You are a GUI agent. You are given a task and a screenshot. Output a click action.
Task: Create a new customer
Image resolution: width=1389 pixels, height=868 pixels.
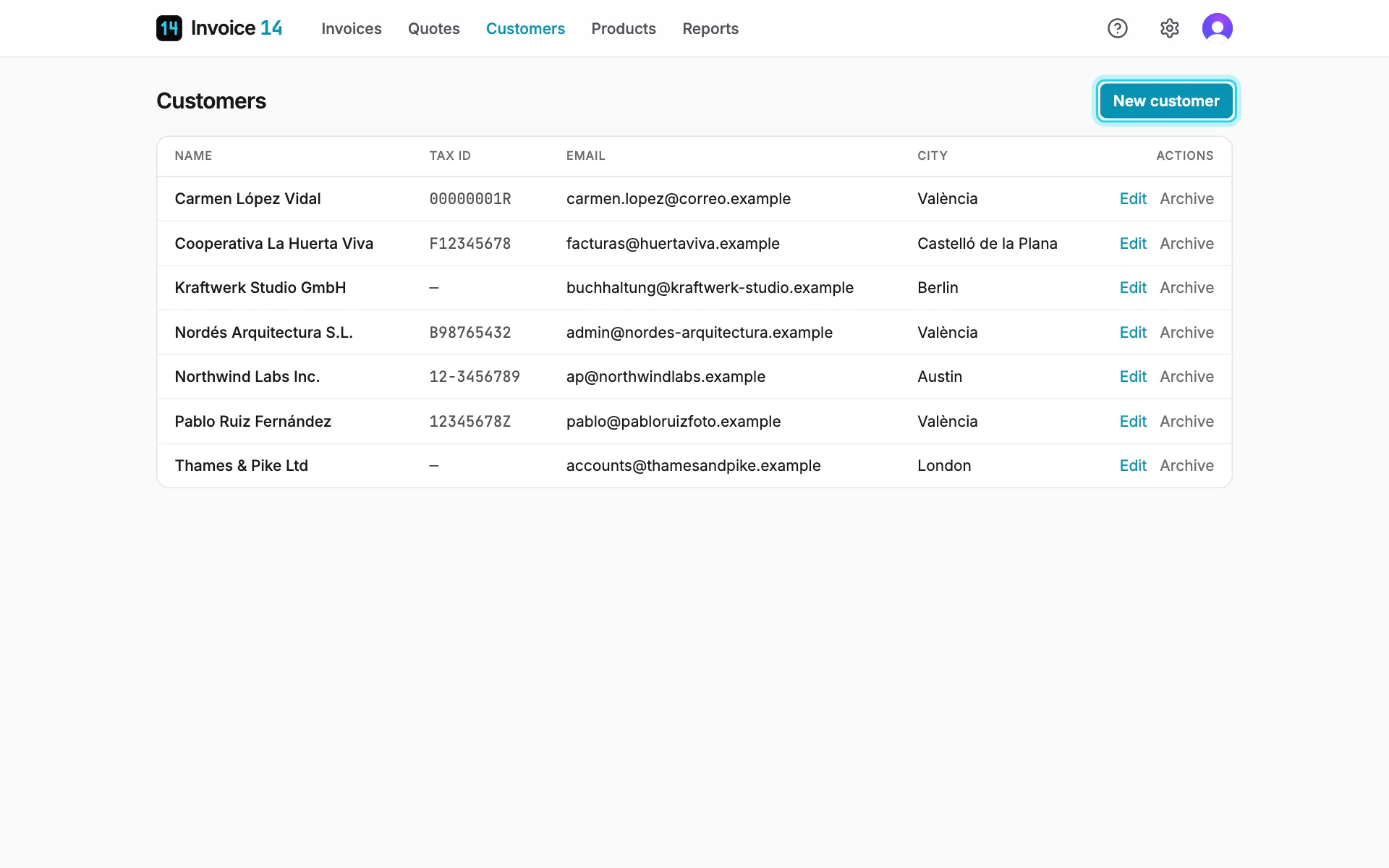1166,101
